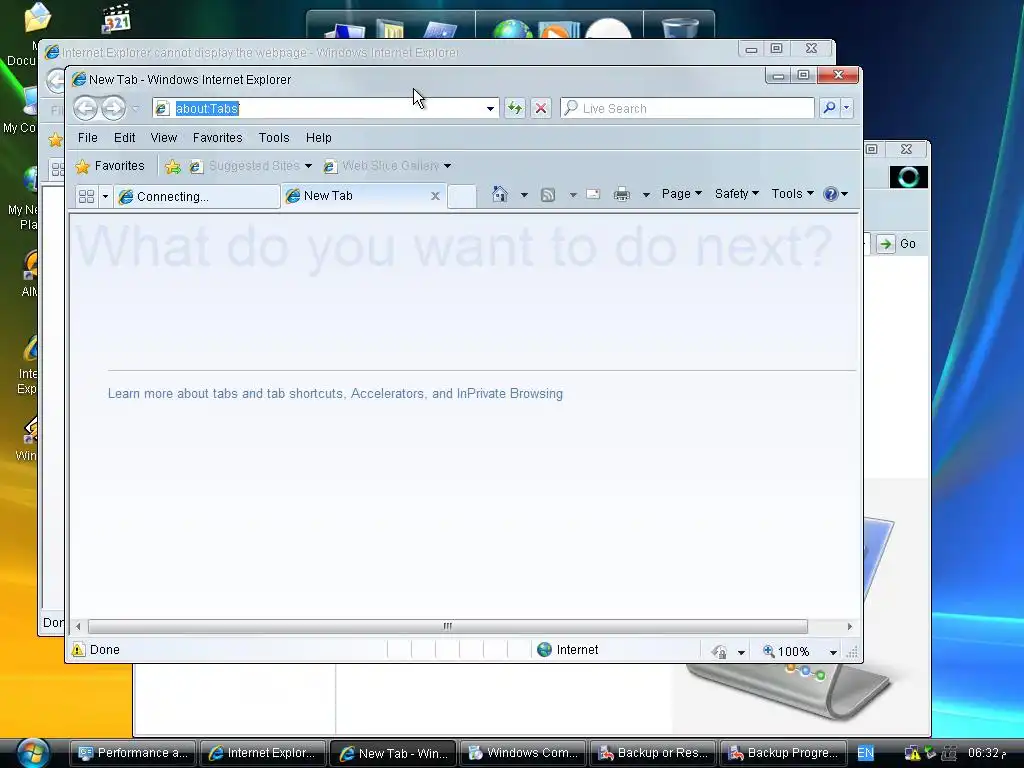This screenshot has height=768, width=1024.
Task: Click the Internet zone globe icon
Action: point(544,650)
